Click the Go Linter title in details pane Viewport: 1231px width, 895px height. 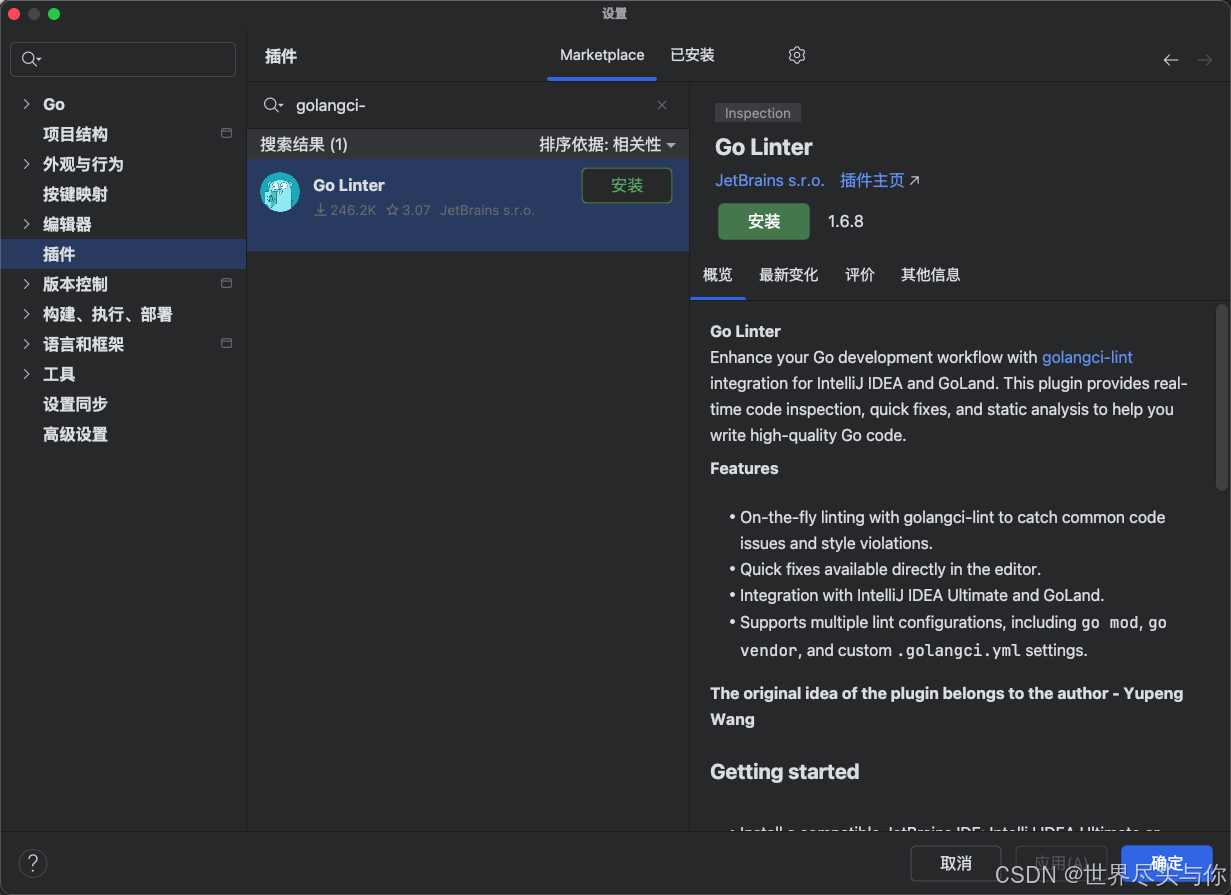tap(764, 147)
